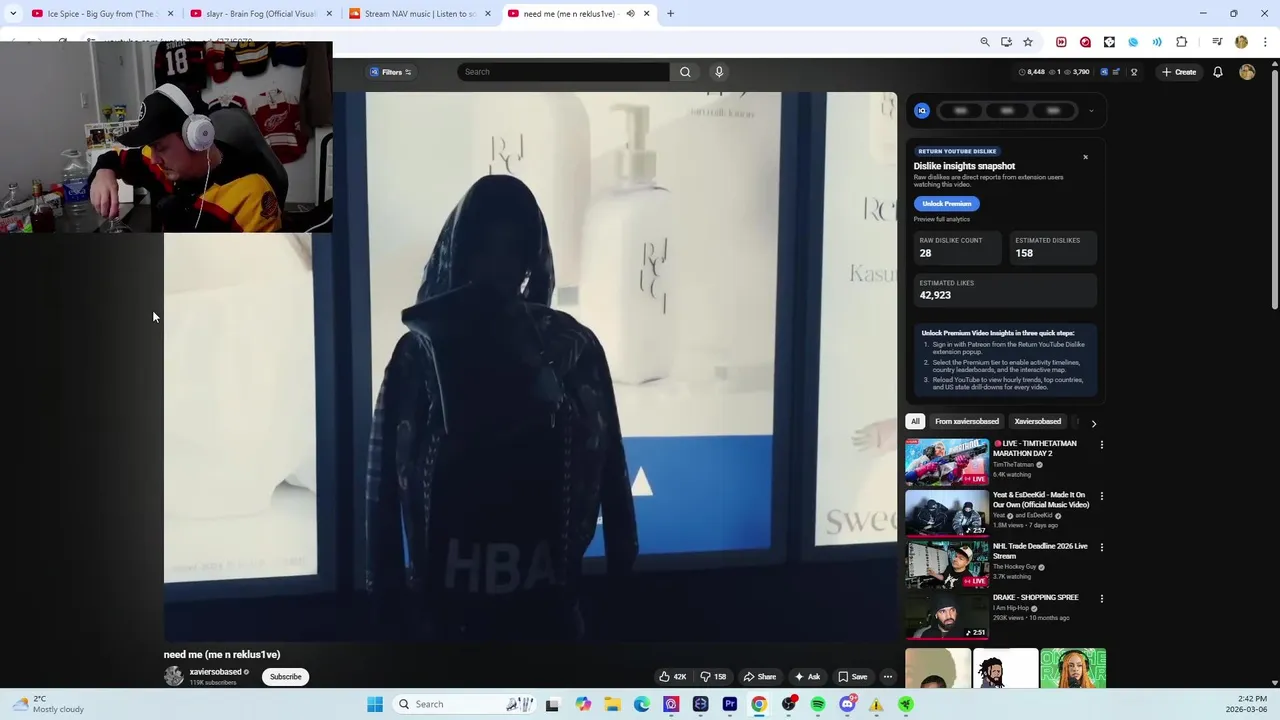The height and width of the screenshot is (720, 1280).
Task: Open Discord from taskbar
Action: click(847, 704)
